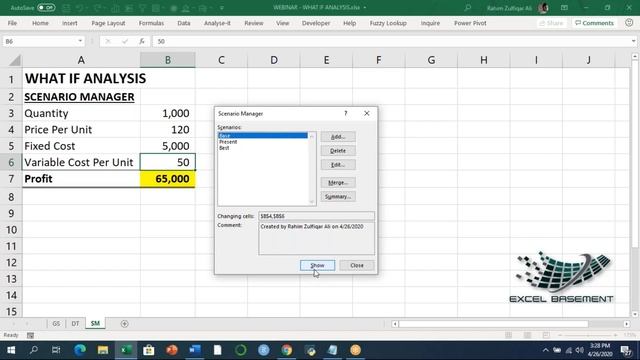Click the Comment text box

(x=316, y=238)
